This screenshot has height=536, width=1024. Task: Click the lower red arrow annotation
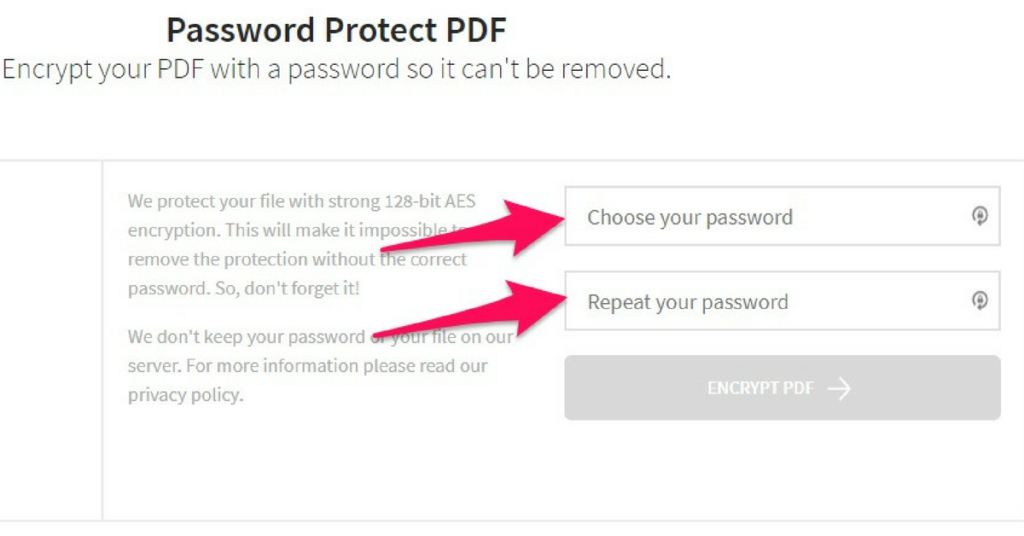click(x=469, y=311)
